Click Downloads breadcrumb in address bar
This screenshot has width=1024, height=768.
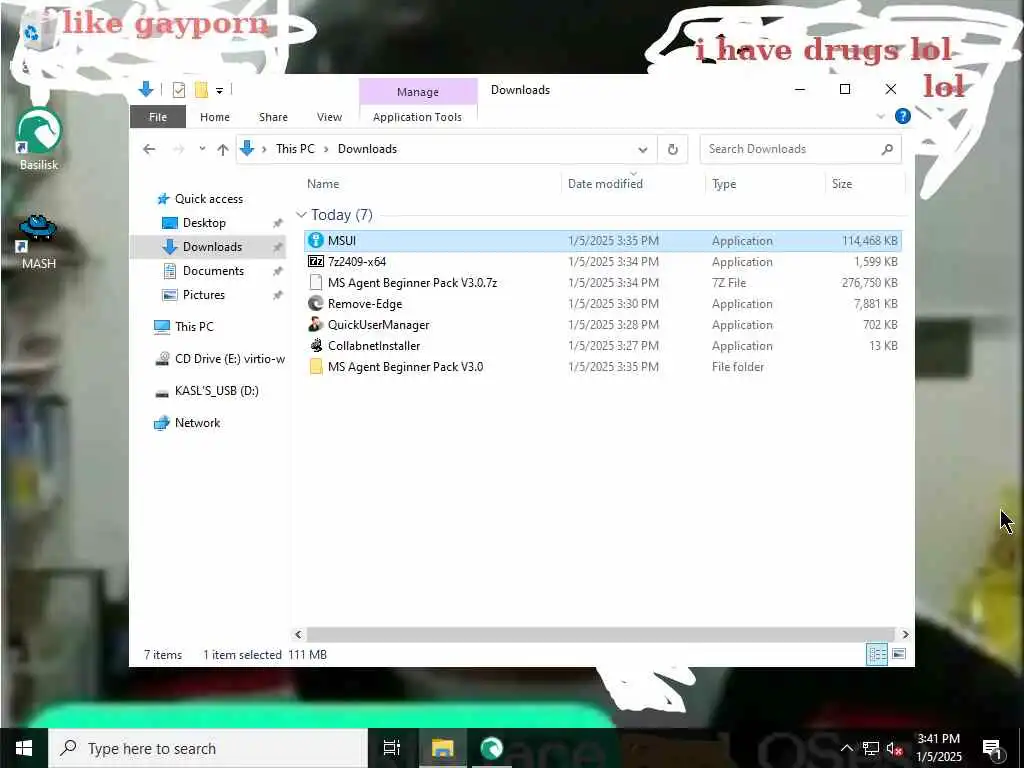pos(367,149)
